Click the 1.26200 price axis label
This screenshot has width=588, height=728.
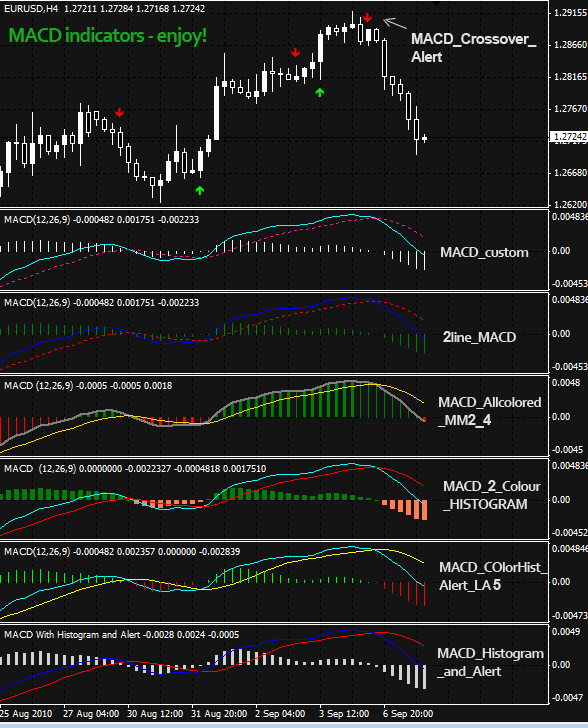pyautogui.click(x=570, y=204)
